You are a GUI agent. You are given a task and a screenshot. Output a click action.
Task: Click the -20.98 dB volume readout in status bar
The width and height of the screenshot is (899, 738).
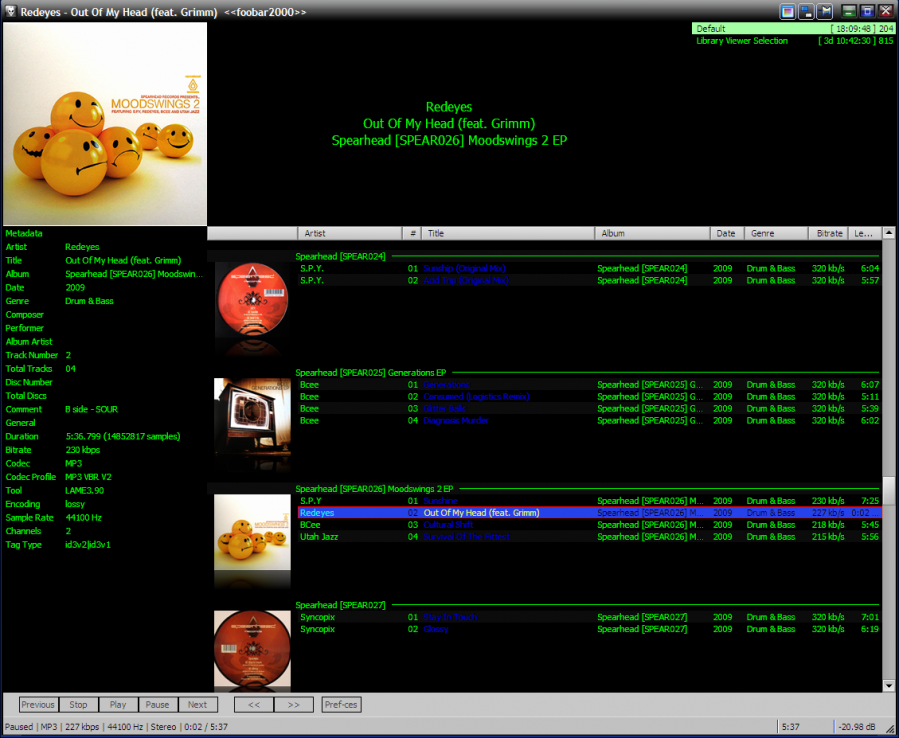[x=857, y=727]
